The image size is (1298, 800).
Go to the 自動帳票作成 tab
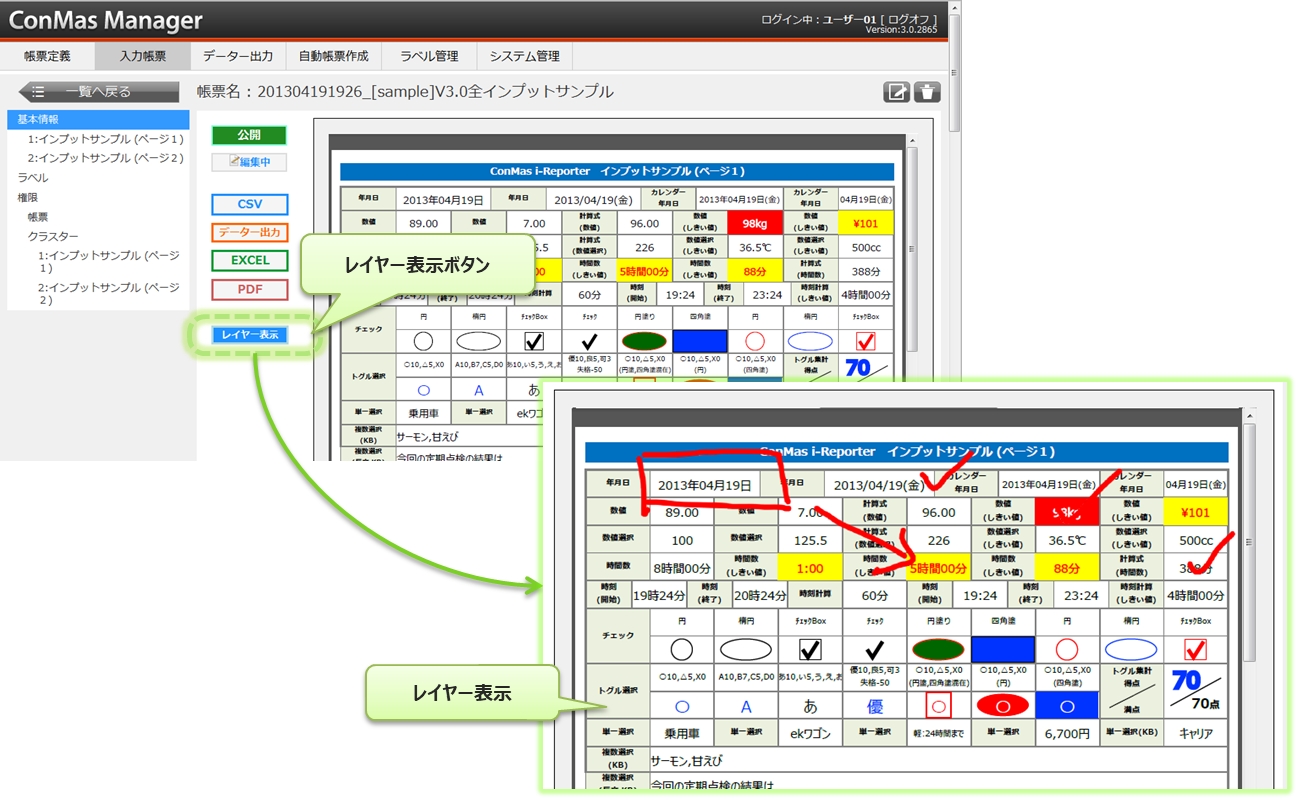(334, 56)
